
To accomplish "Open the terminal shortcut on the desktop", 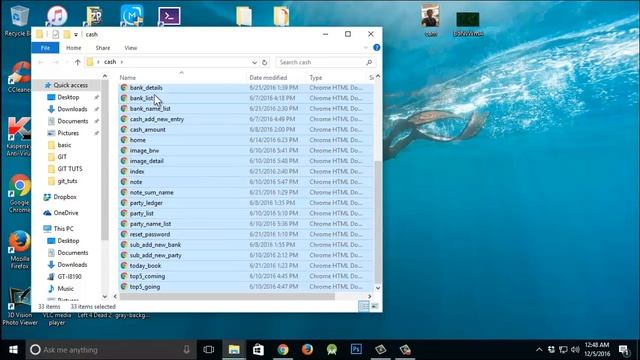I will click(169, 16).
